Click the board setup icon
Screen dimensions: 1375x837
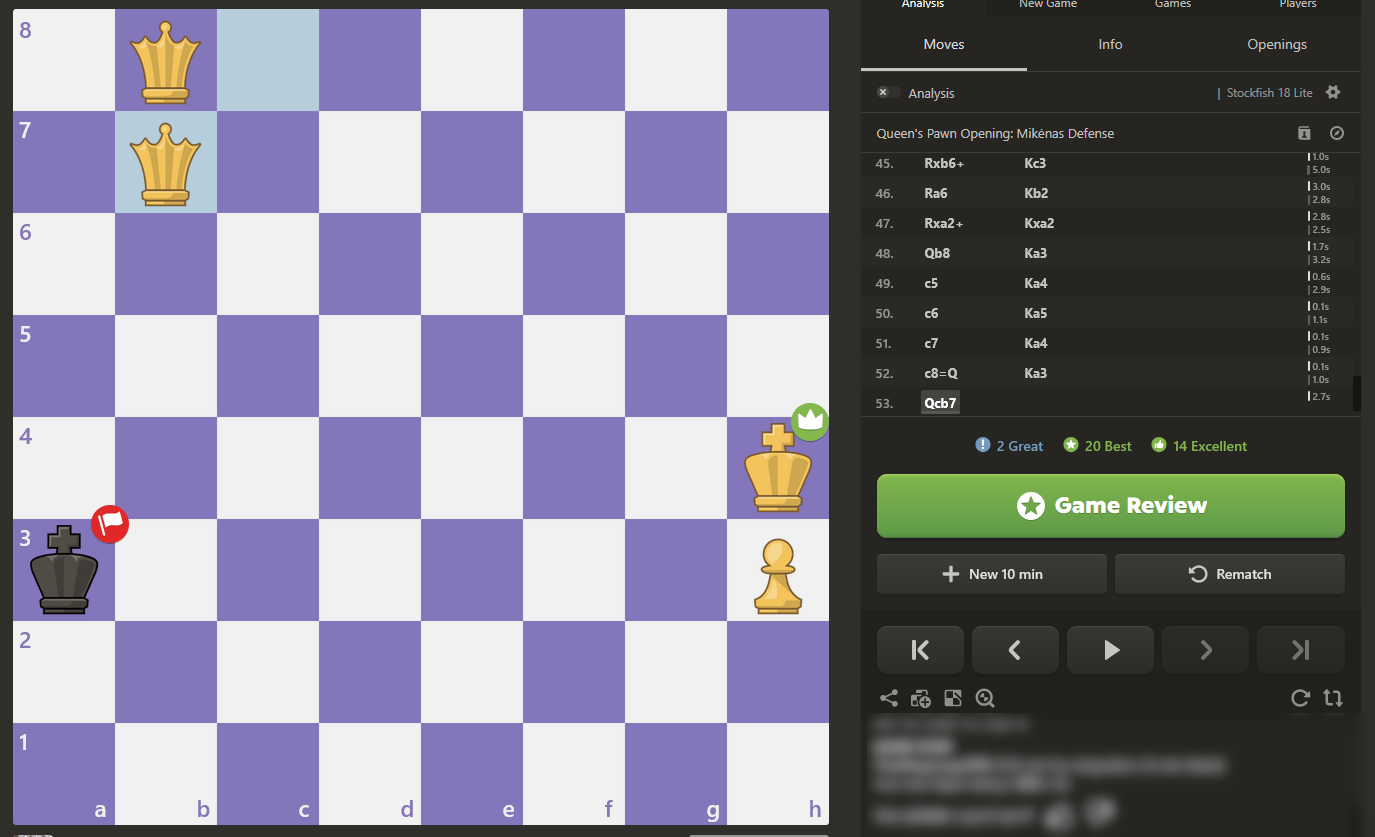(953, 698)
